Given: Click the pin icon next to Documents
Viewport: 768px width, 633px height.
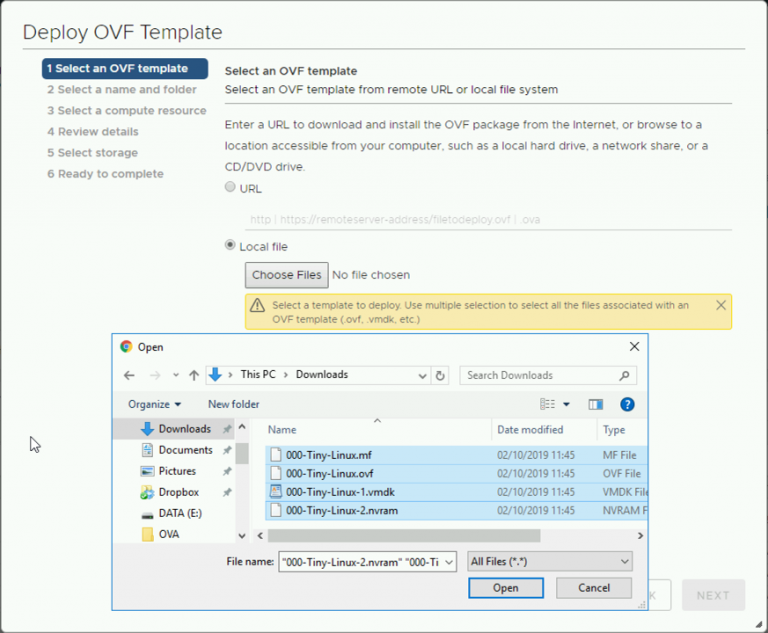Looking at the screenshot, I should pyautogui.click(x=227, y=450).
